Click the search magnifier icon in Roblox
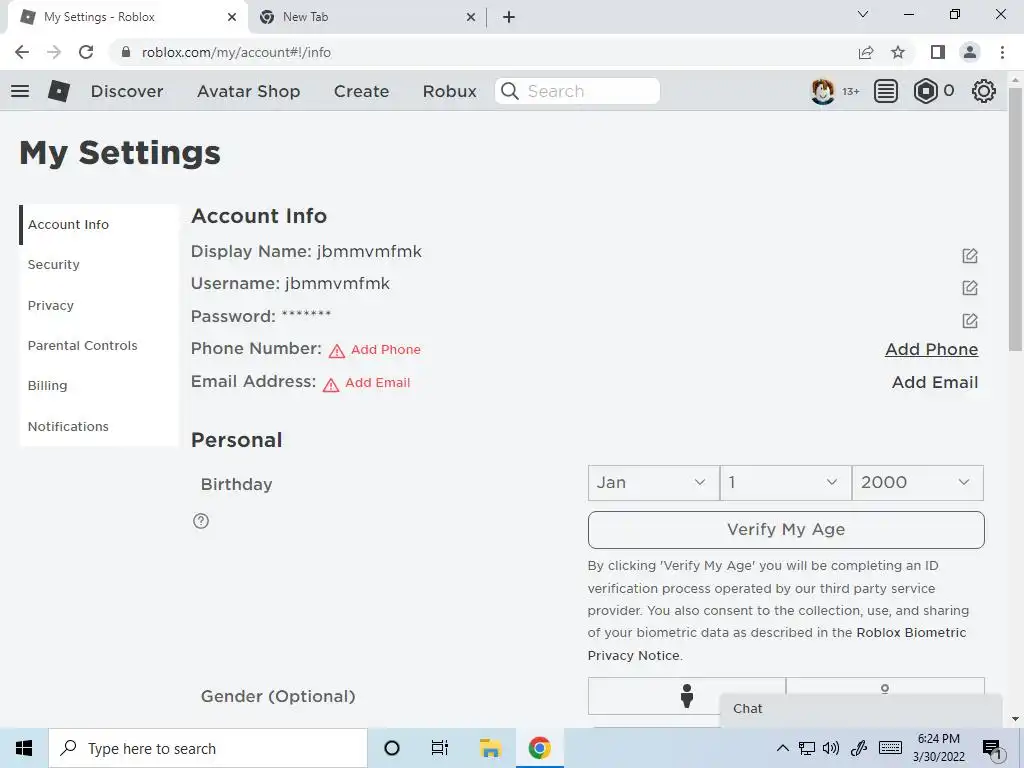Viewport: 1024px width, 768px height. point(510,91)
